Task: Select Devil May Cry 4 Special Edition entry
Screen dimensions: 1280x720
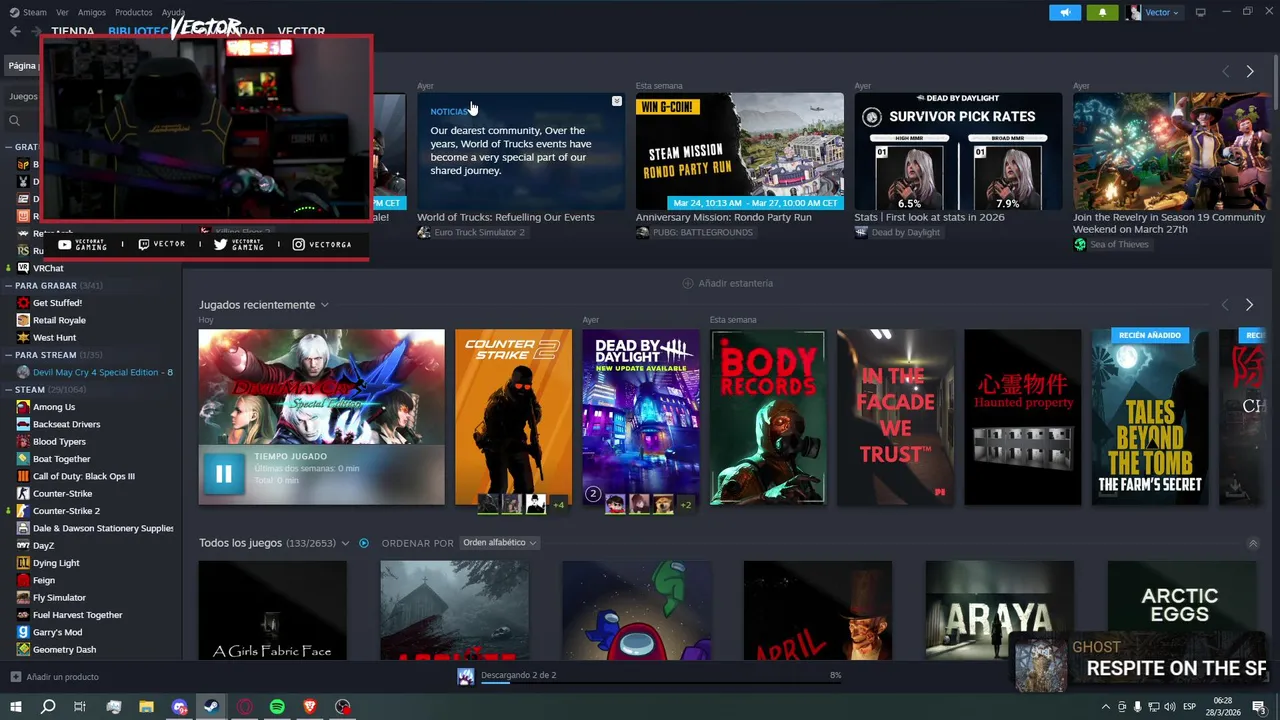Action: pos(102,372)
